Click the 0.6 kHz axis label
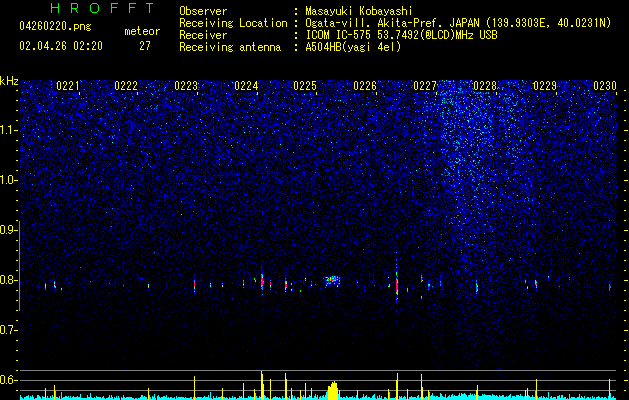Image resolution: width=629 pixels, height=400 pixels. pyautogui.click(x=8, y=380)
